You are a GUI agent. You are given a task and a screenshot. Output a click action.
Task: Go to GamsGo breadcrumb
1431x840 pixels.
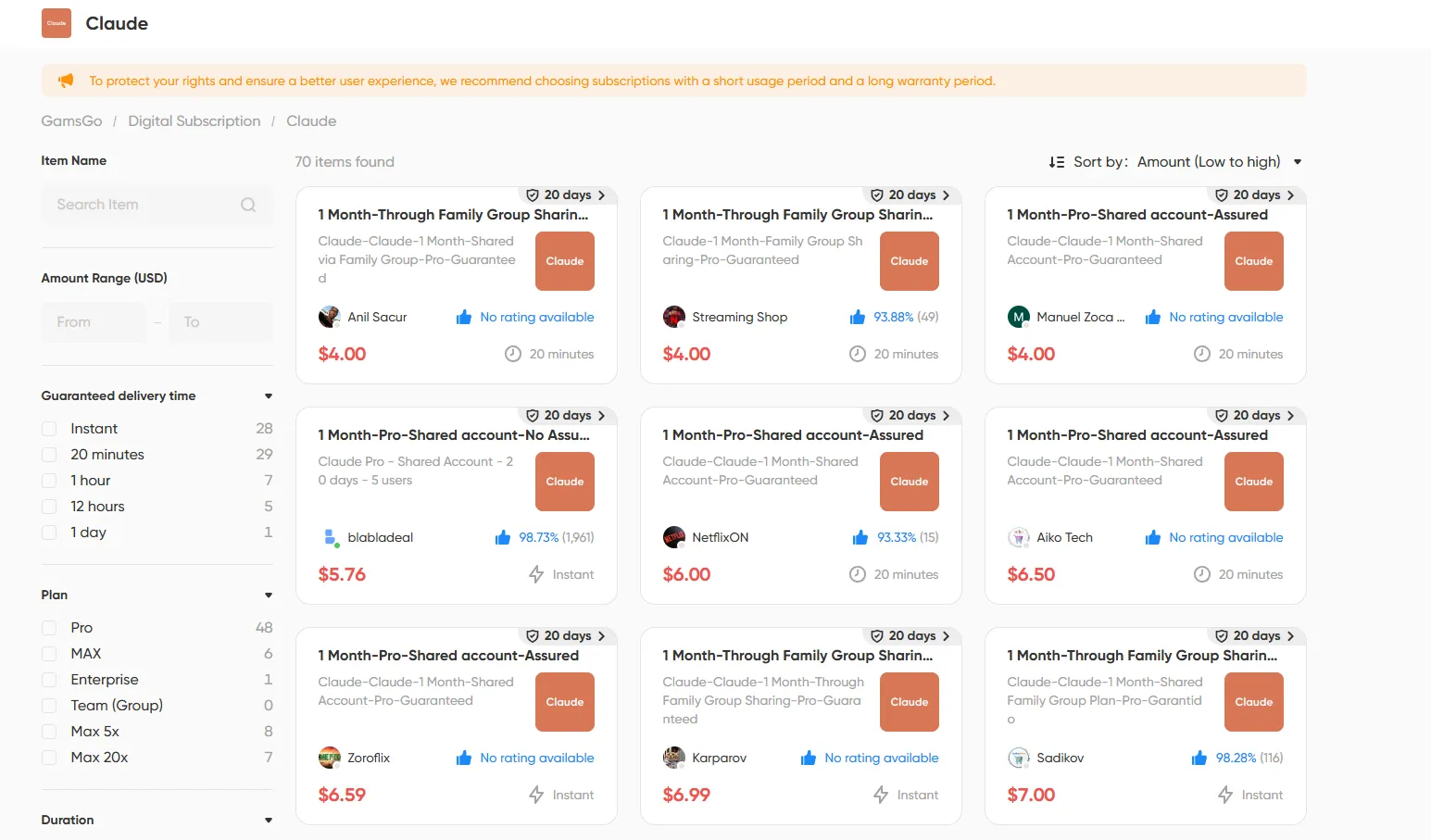click(x=71, y=121)
